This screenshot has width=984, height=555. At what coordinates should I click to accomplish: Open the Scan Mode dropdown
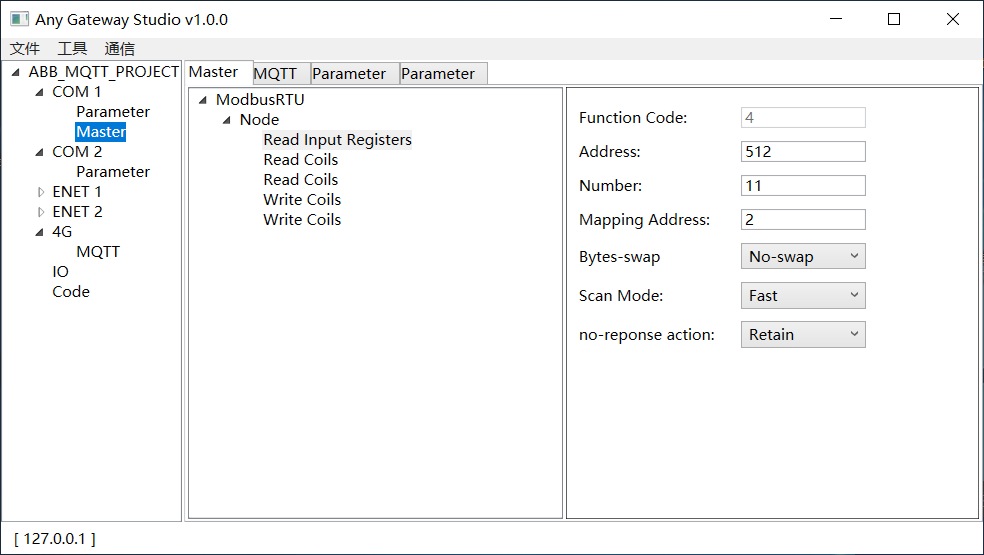(803, 296)
